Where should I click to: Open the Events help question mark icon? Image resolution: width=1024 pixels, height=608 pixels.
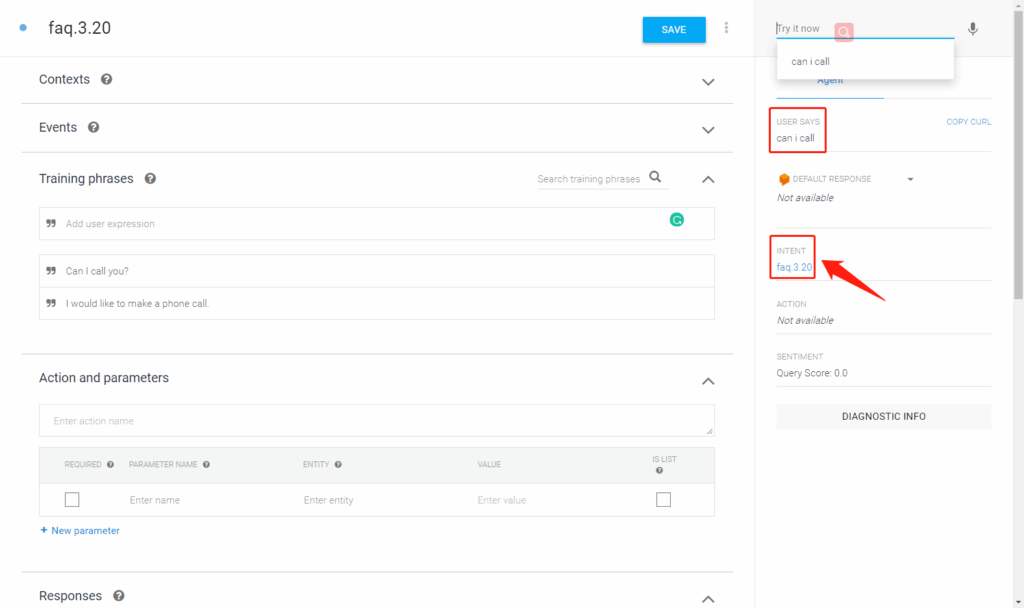coord(93,128)
